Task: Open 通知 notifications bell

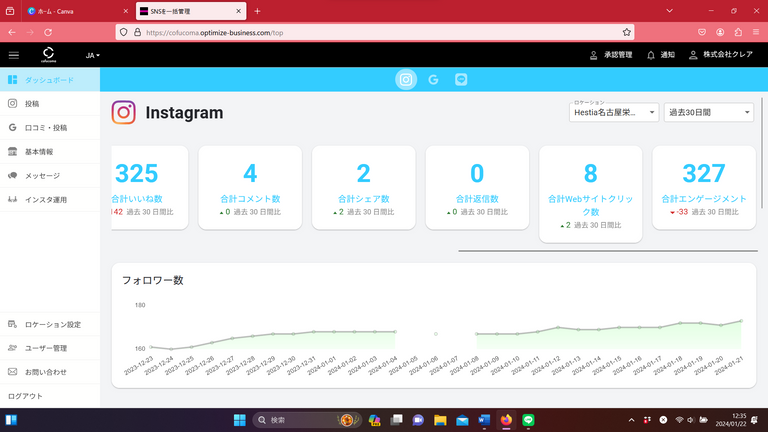Action: tap(661, 55)
